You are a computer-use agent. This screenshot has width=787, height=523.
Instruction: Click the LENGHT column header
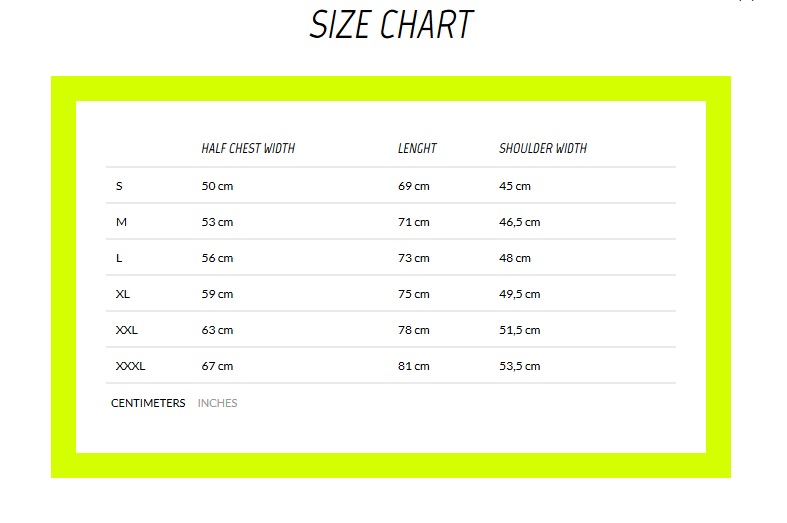tap(417, 149)
